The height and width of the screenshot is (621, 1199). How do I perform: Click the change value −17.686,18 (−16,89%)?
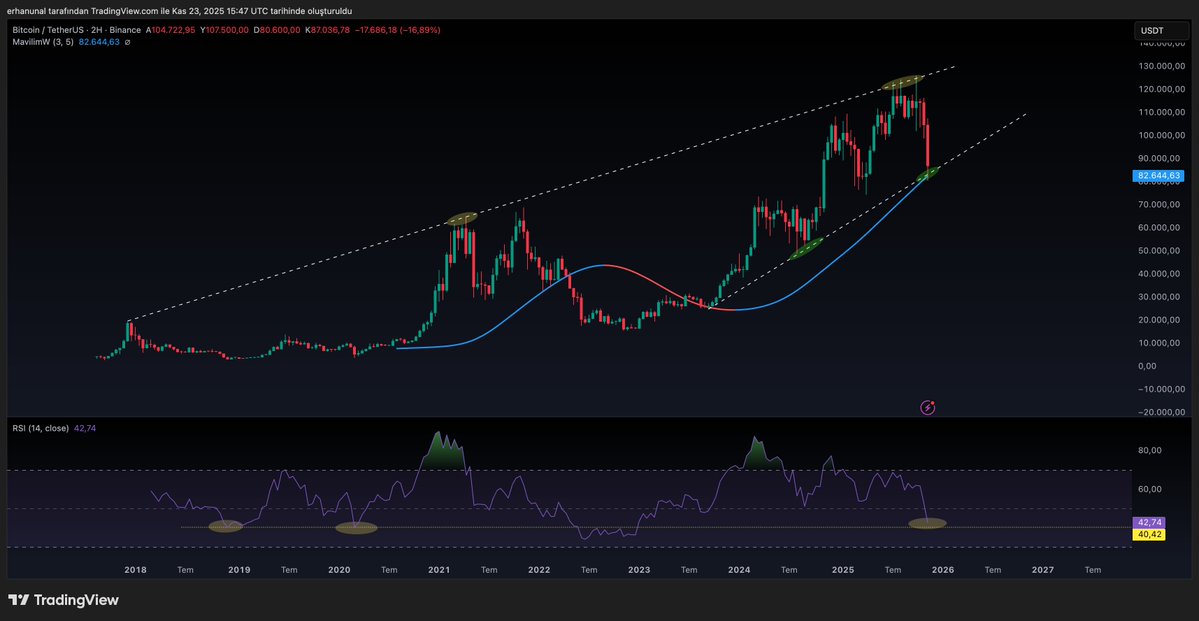point(397,30)
